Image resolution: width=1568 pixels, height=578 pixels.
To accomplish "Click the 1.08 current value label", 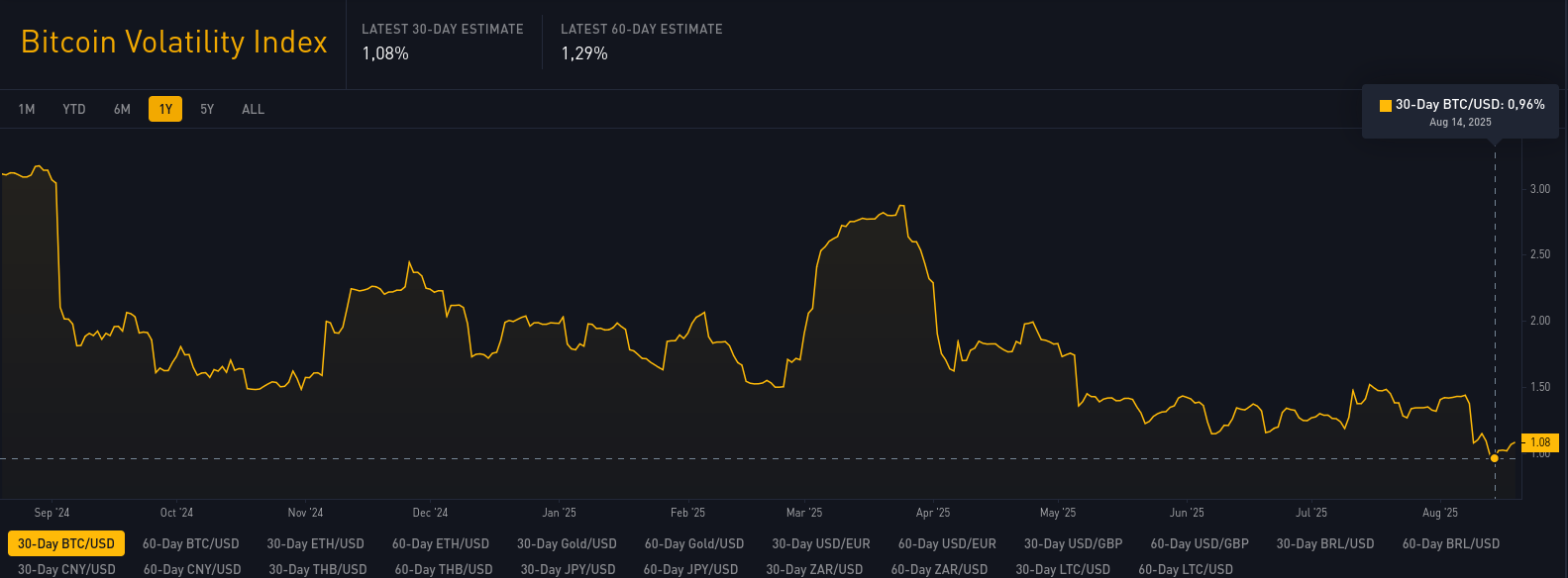I will coord(1540,442).
